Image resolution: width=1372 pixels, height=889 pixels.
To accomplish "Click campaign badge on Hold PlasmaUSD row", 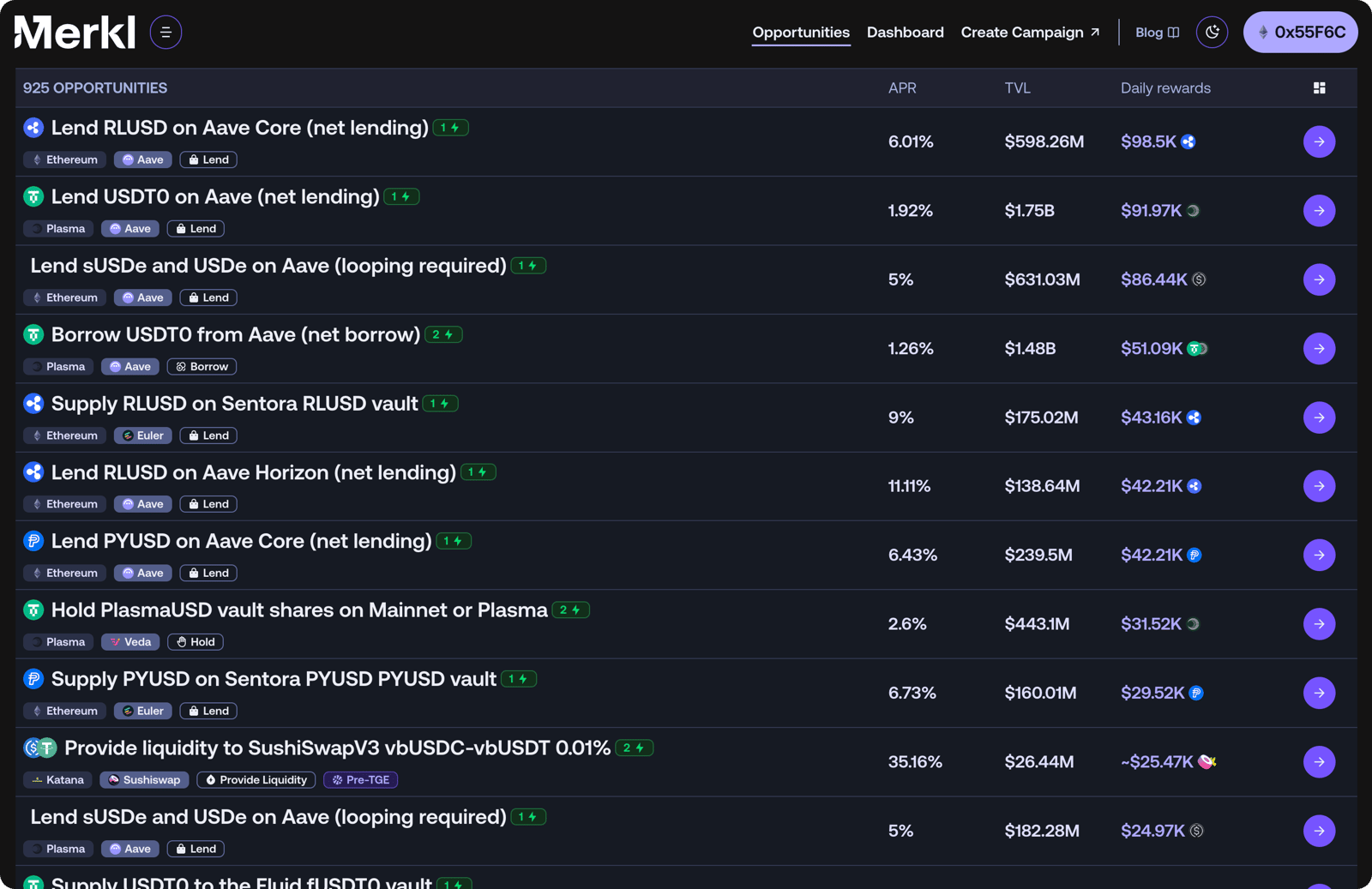I will pyautogui.click(x=570, y=610).
